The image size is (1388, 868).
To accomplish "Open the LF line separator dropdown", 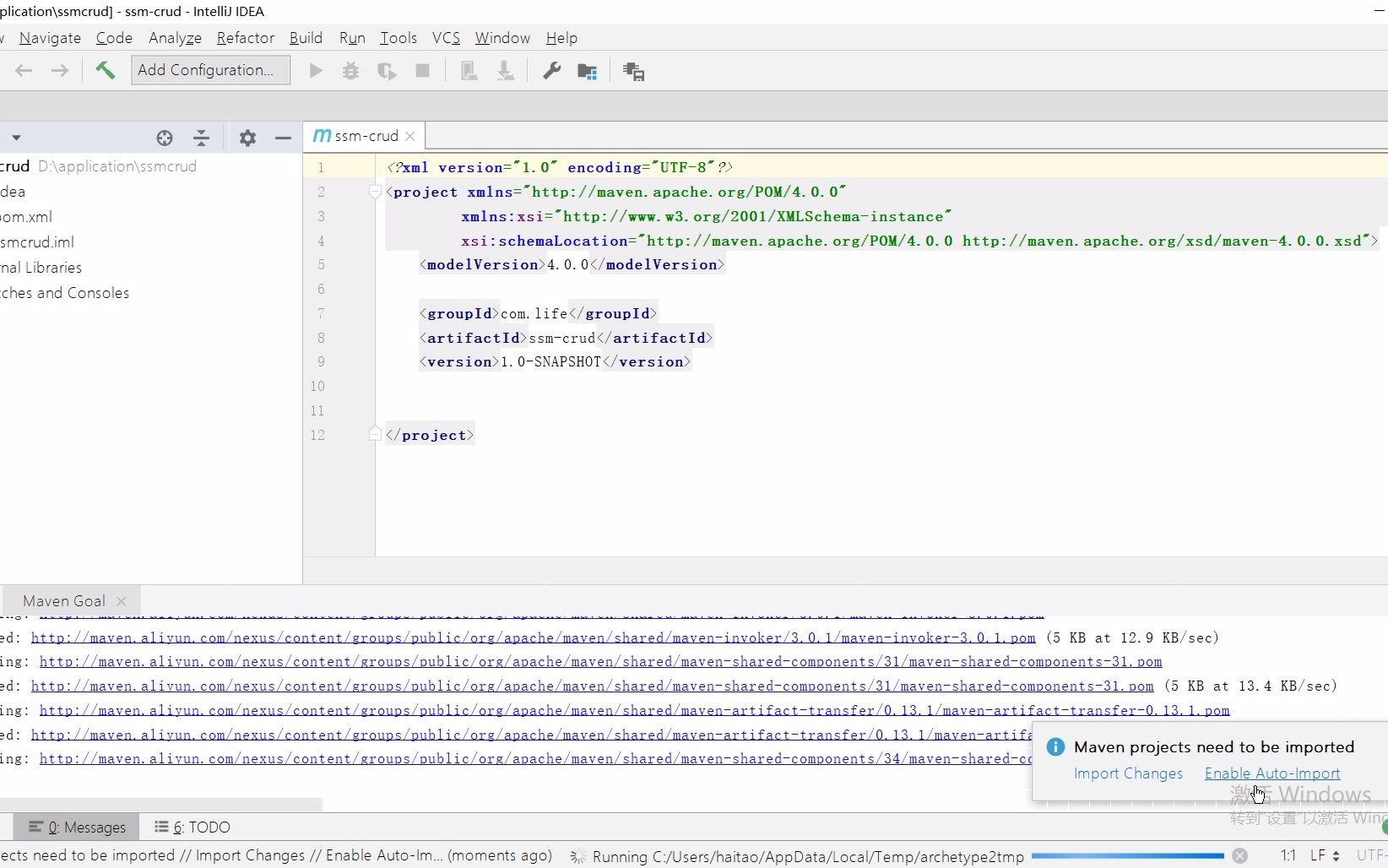I will point(1325,855).
